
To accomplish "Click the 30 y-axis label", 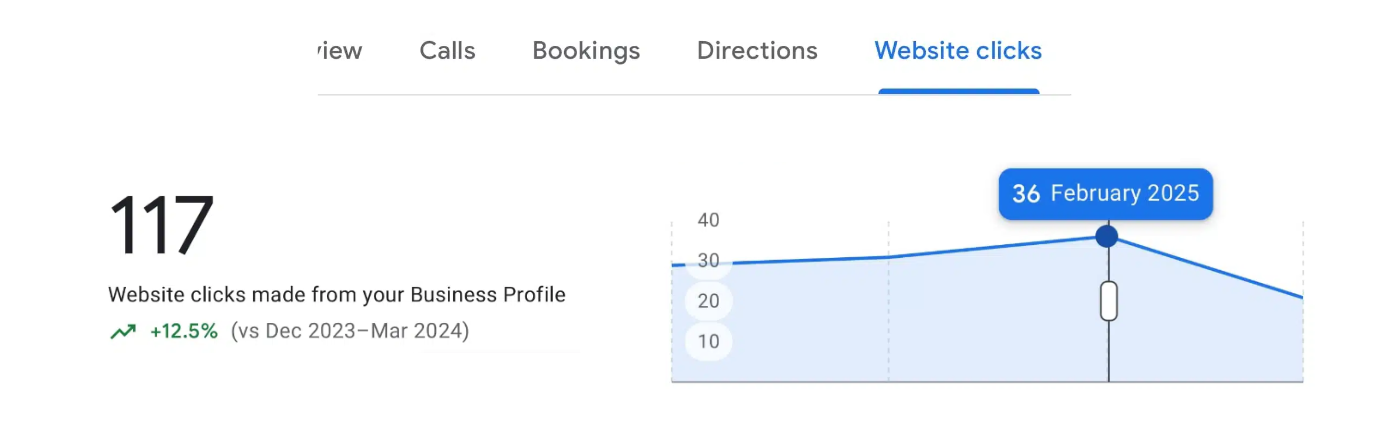I will coord(708,260).
